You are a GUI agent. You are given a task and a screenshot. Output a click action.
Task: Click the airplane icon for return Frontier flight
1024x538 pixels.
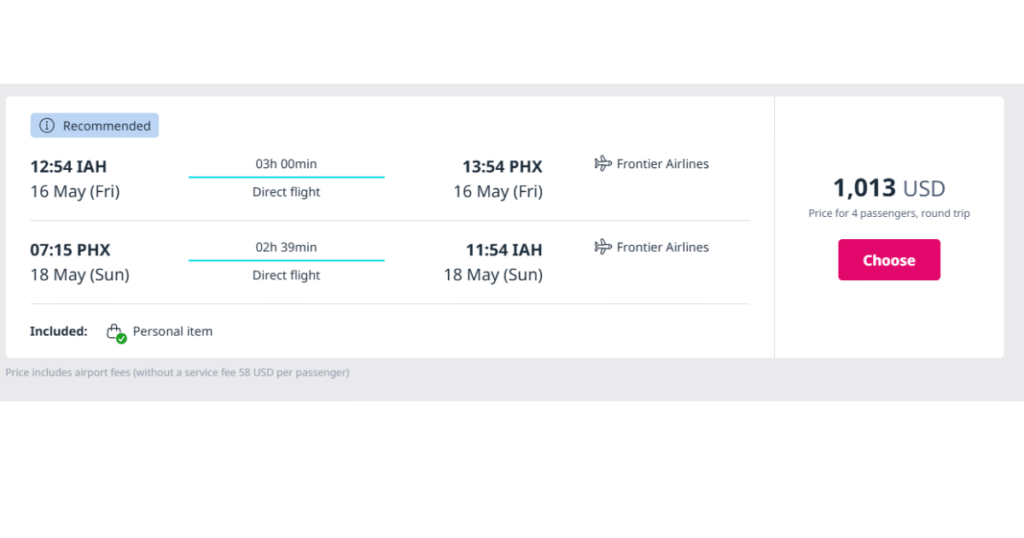pyautogui.click(x=603, y=247)
